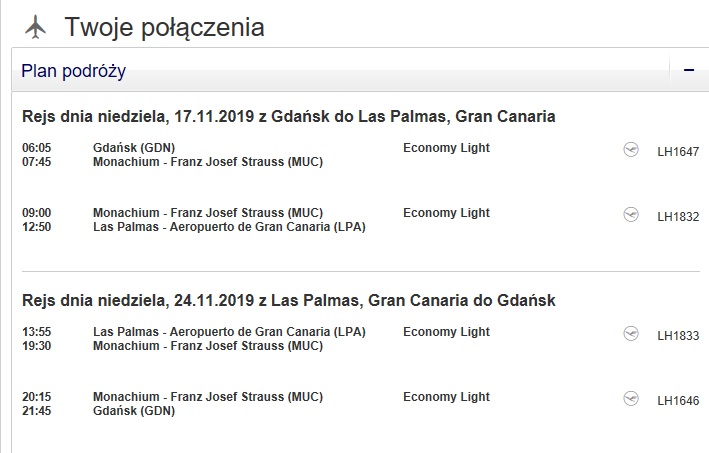Click Gdańsk (GDN) arrival at 21:45
This screenshot has width=709, height=453.
[134, 411]
